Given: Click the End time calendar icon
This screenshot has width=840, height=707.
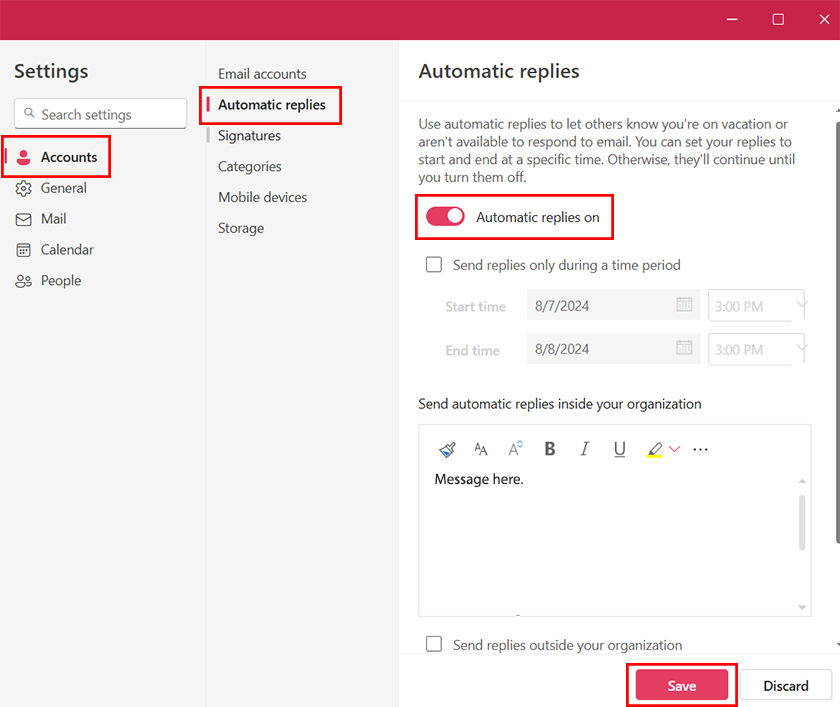Looking at the screenshot, I should pyautogui.click(x=684, y=348).
